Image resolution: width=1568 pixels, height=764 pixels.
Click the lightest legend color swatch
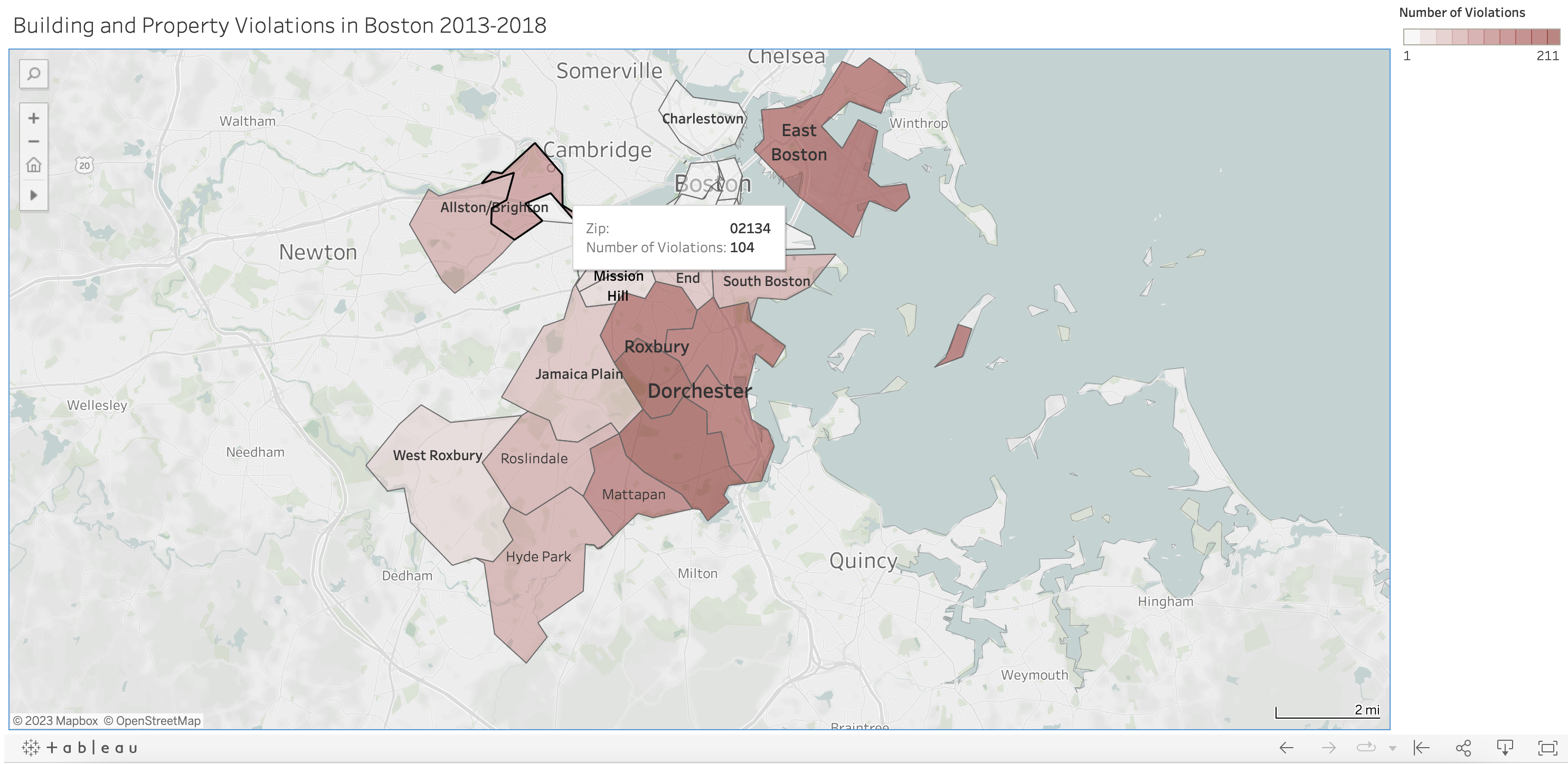1412,37
